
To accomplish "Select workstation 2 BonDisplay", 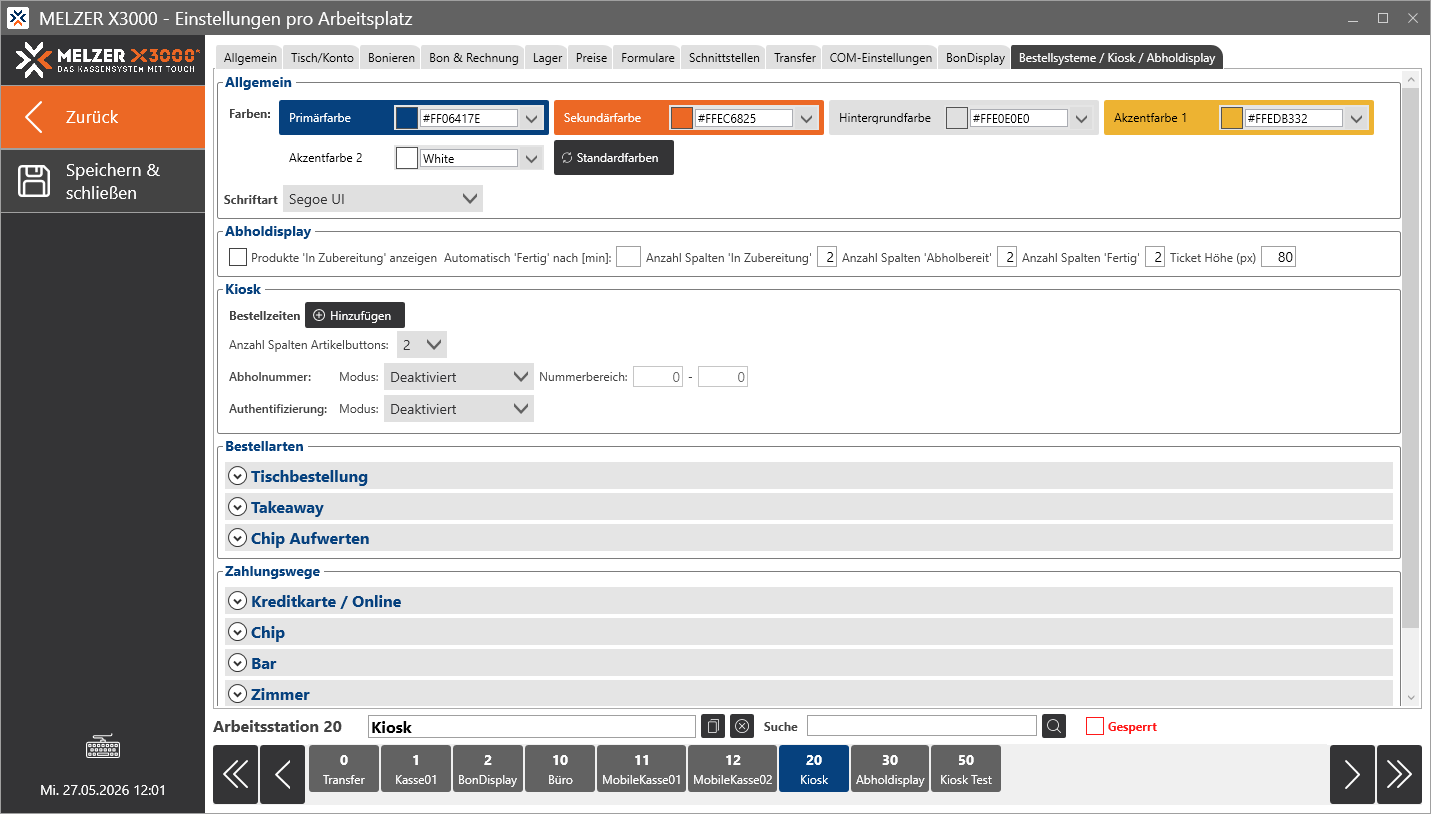I will (488, 769).
